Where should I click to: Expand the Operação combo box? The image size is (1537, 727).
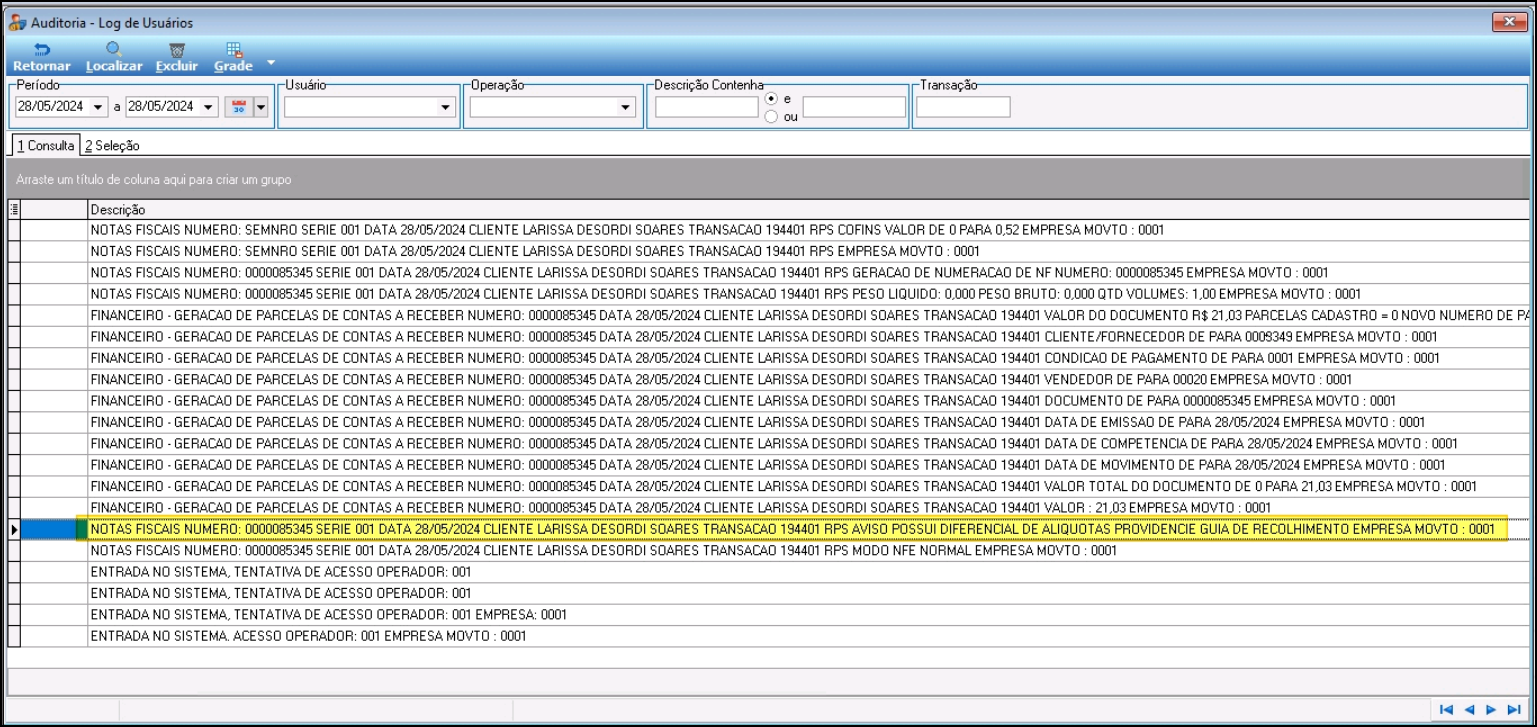(x=626, y=107)
